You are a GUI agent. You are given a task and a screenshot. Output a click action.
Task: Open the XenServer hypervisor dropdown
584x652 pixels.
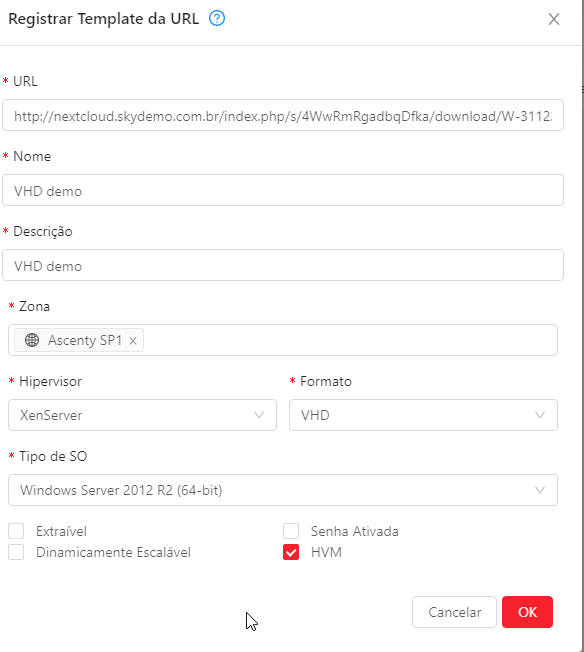[142, 415]
